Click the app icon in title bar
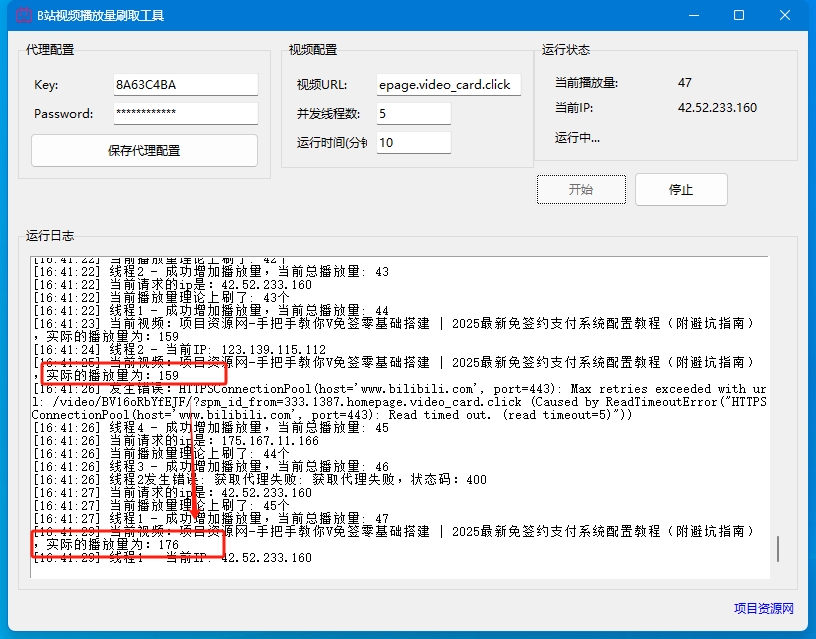The height and width of the screenshot is (639, 816). click(x=24, y=15)
